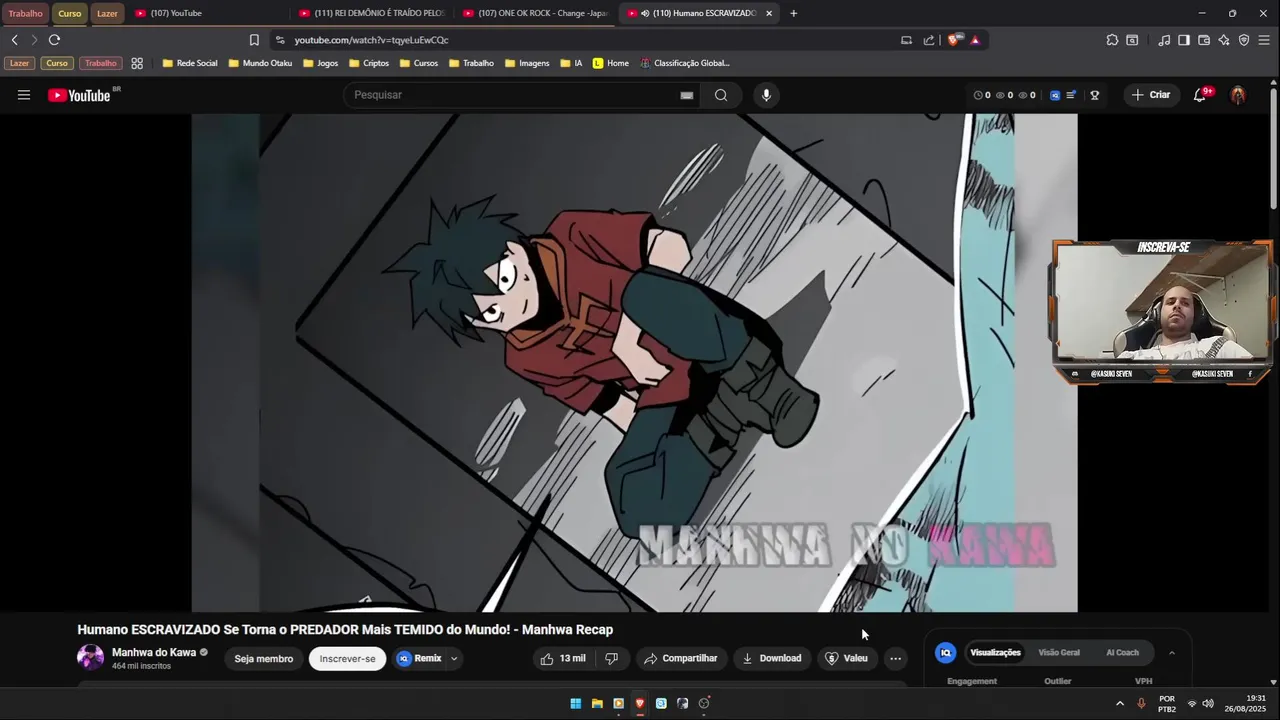Open the vidIQ list icon in header
Screen dimensions: 1280x720
(x=1072, y=95)
